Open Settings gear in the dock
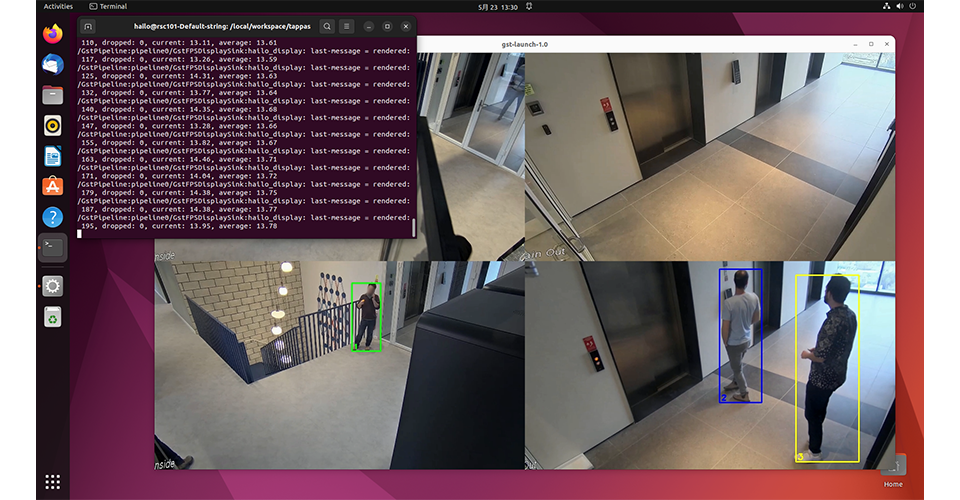The height and width of the screenshot is (500, 960). [x=52, y=286]
